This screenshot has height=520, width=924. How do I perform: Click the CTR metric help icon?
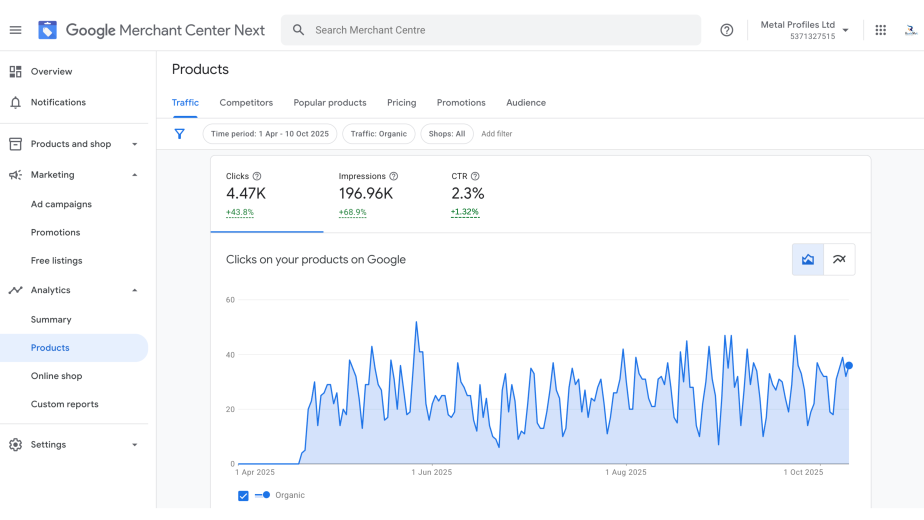(475, 176)
